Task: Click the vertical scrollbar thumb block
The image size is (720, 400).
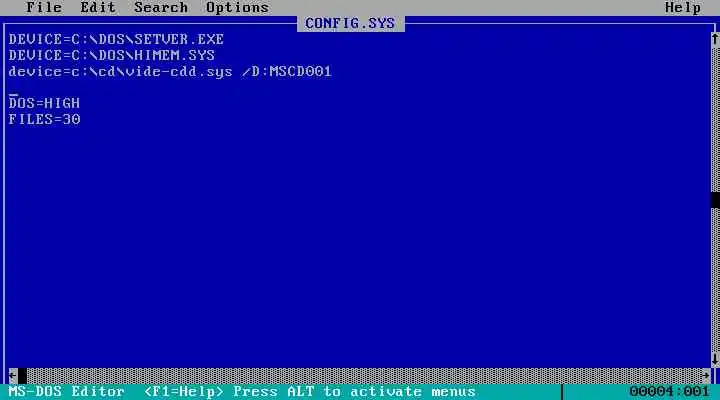Action: [715, 199]
